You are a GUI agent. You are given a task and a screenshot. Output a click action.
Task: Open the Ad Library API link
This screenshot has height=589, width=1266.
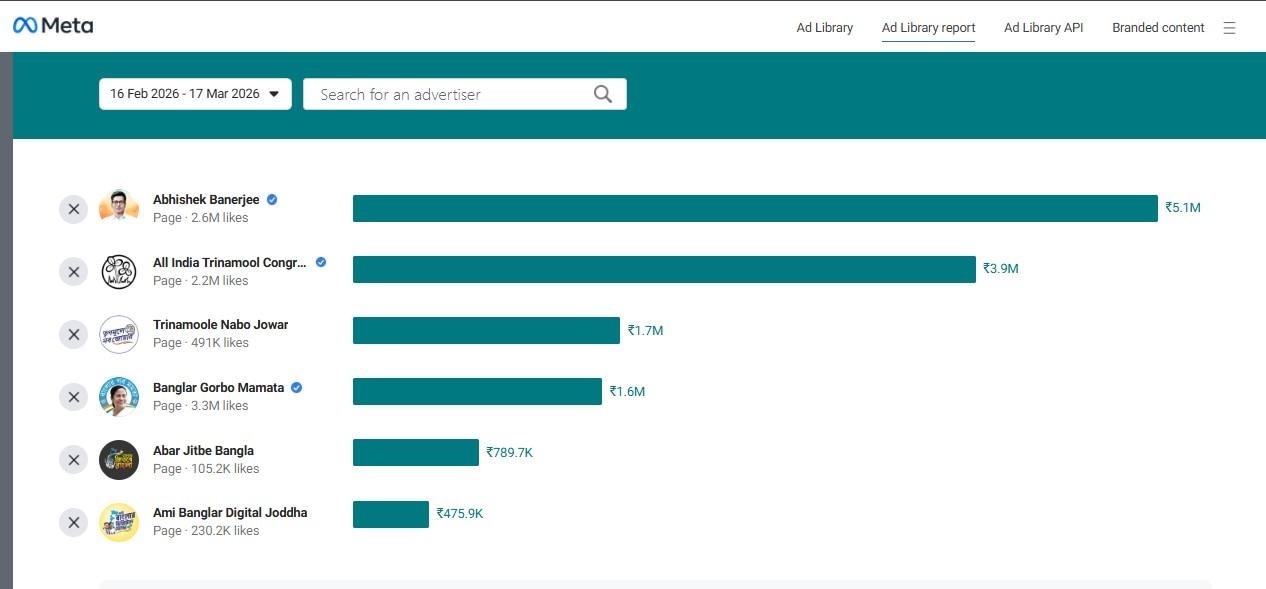coord(1043,28)
